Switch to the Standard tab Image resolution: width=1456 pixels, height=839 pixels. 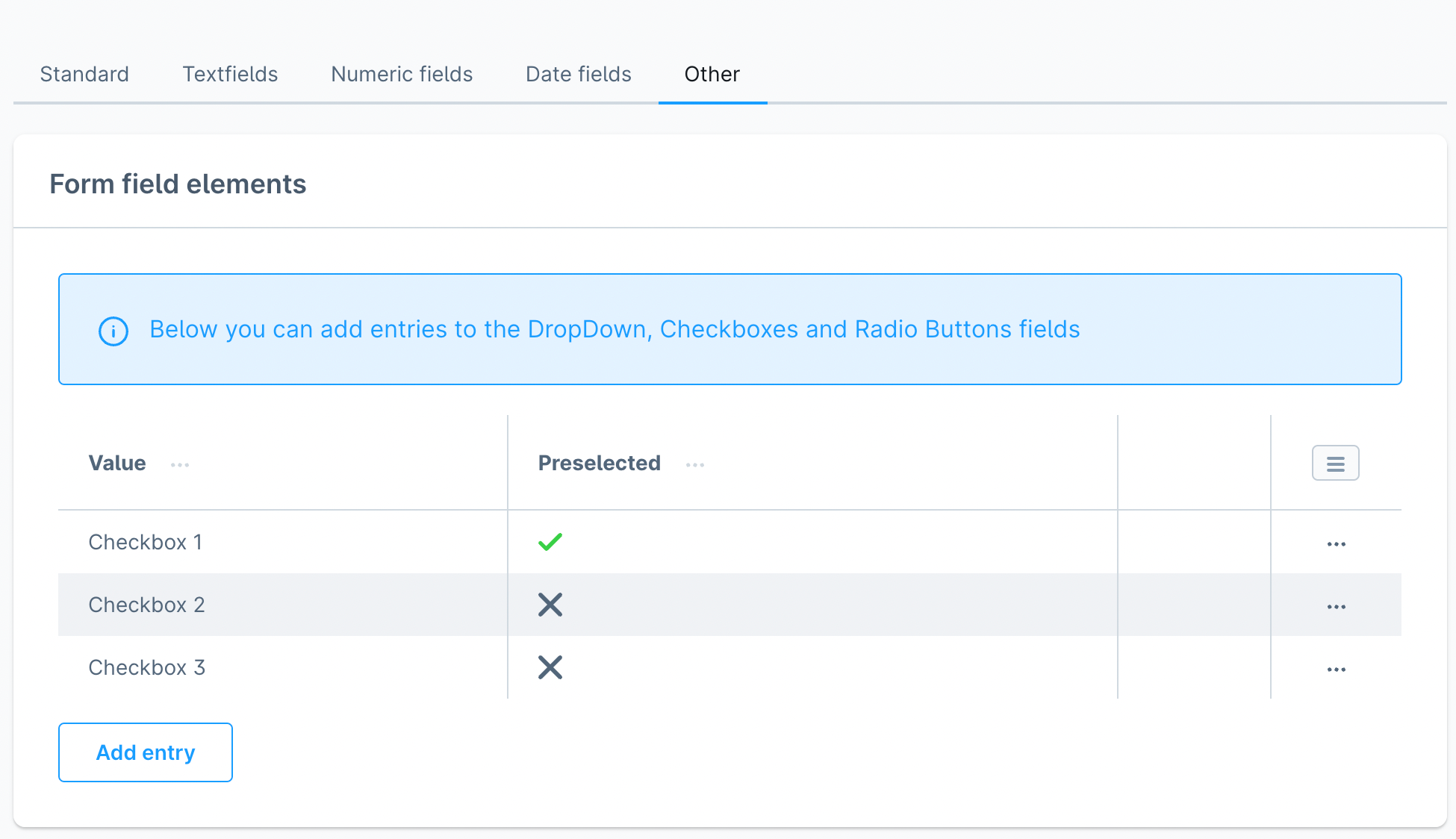coord(84,73)
